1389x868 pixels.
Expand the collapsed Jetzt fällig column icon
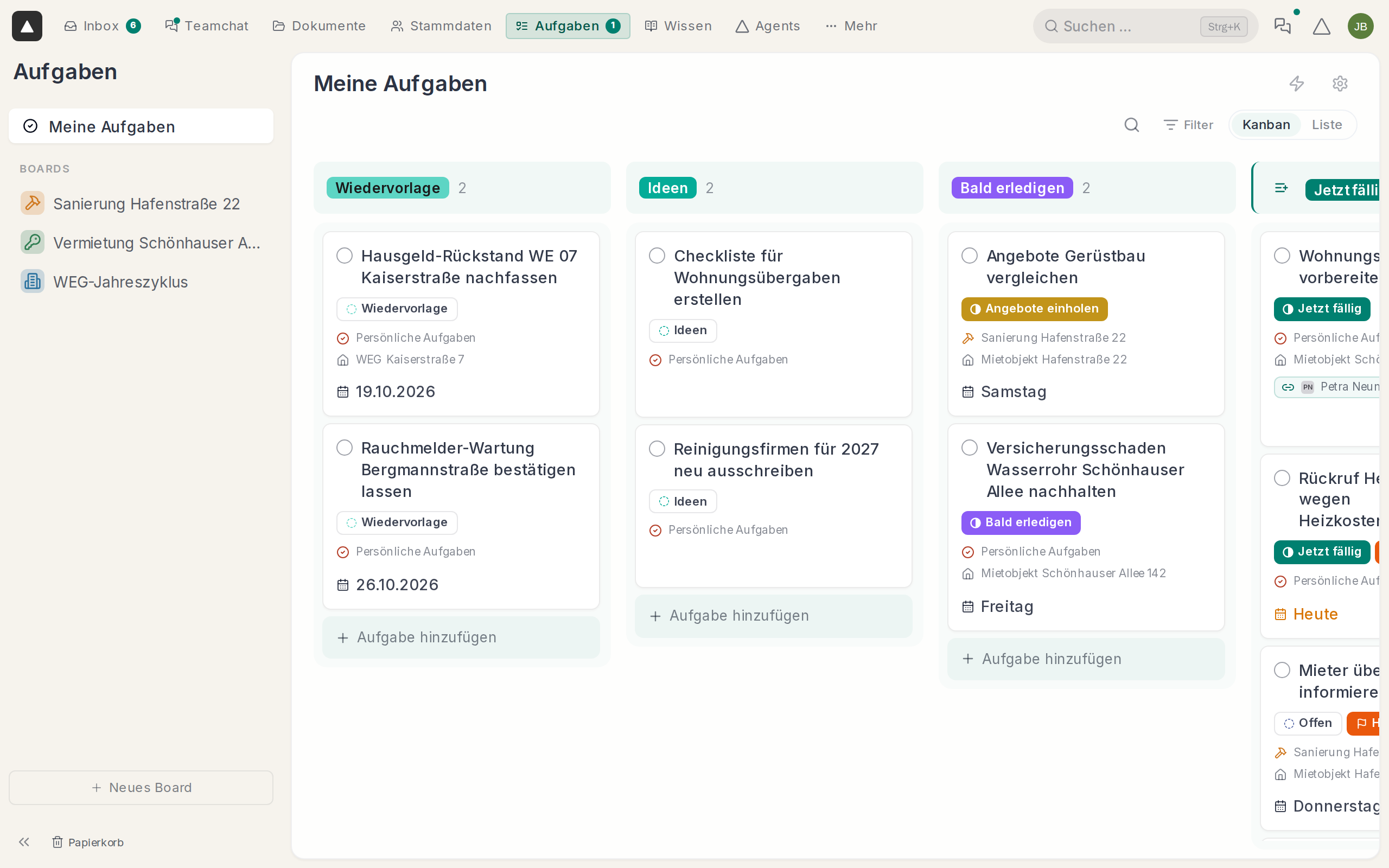click(1281, 188)
